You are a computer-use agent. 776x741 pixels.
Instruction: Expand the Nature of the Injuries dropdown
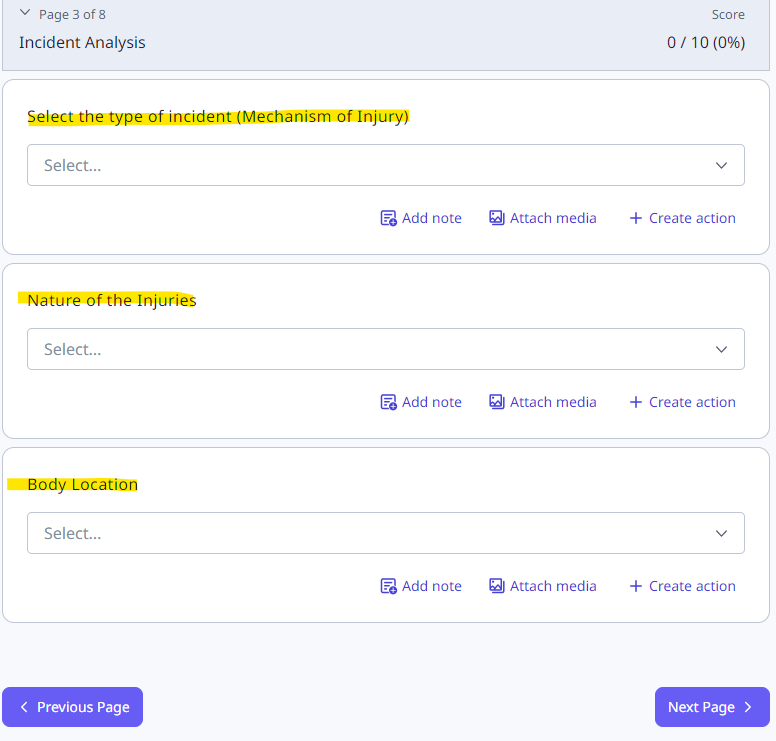pyautogui.click(x=385, y=349)
